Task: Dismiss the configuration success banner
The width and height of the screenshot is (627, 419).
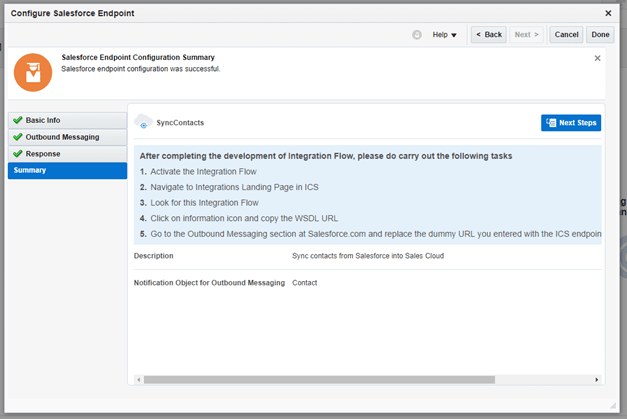Action: 598,58
